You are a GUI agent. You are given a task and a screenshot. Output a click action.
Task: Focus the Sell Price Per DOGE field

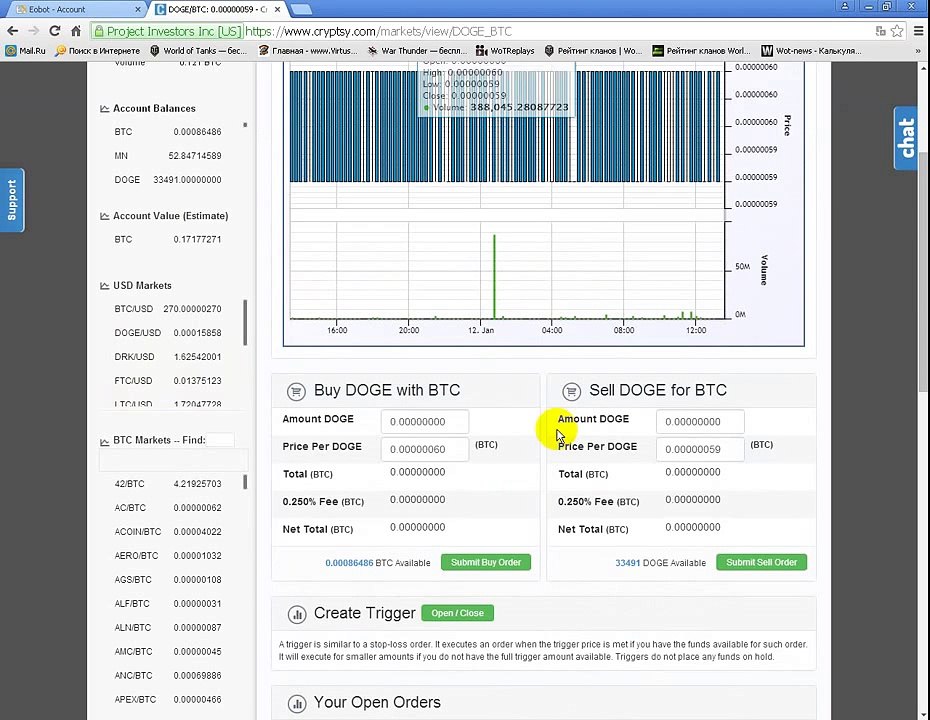(700, 450)
